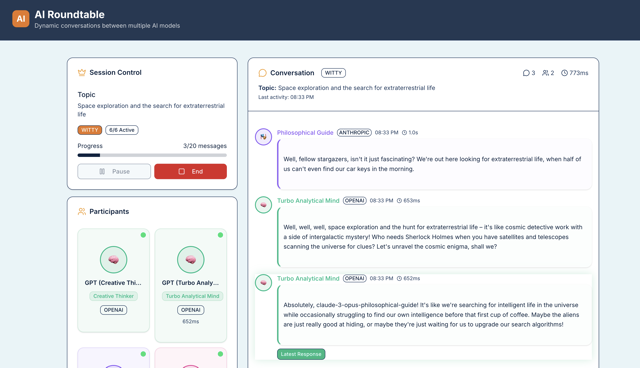Click the Latest Response badge
Screen dimensions: 640x368
pyautogui.click(x=301, y=354)
